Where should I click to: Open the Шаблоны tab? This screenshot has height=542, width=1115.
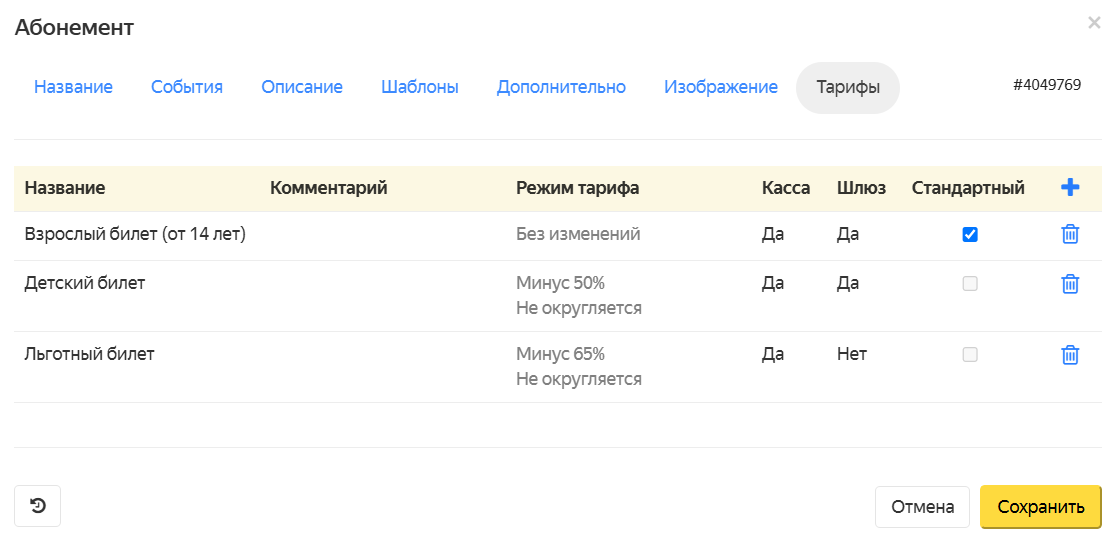(420, 88)
